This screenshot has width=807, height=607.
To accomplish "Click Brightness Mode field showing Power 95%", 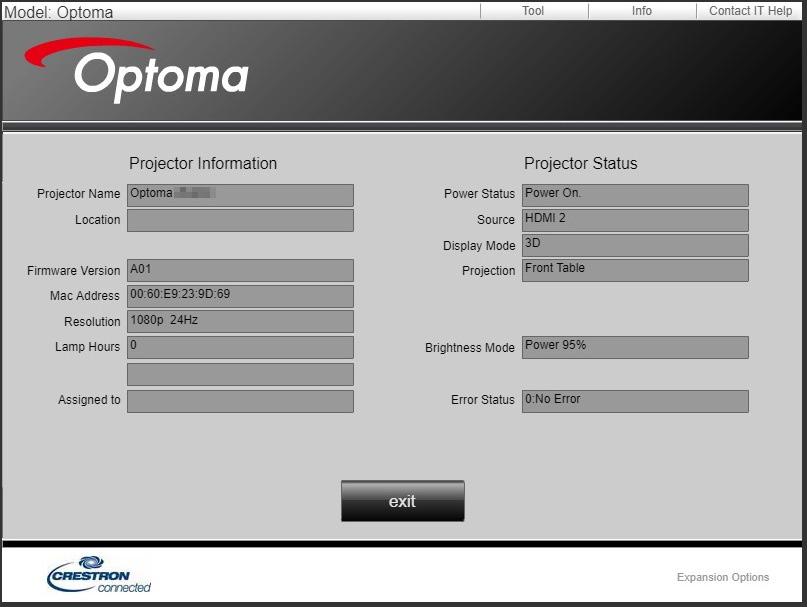I will pos(635,347).
